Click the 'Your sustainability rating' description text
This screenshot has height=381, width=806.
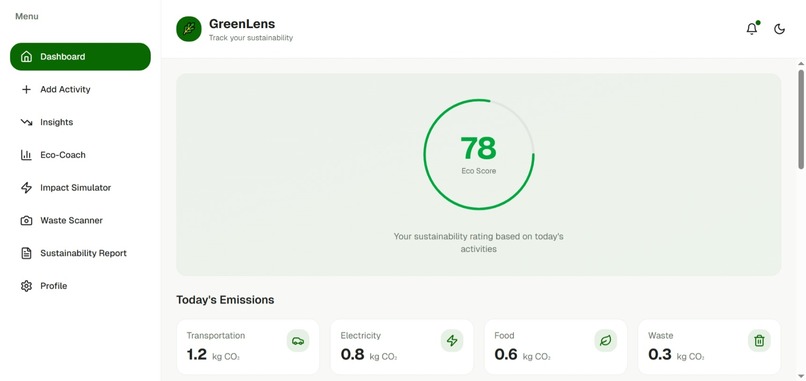[479, 243]
